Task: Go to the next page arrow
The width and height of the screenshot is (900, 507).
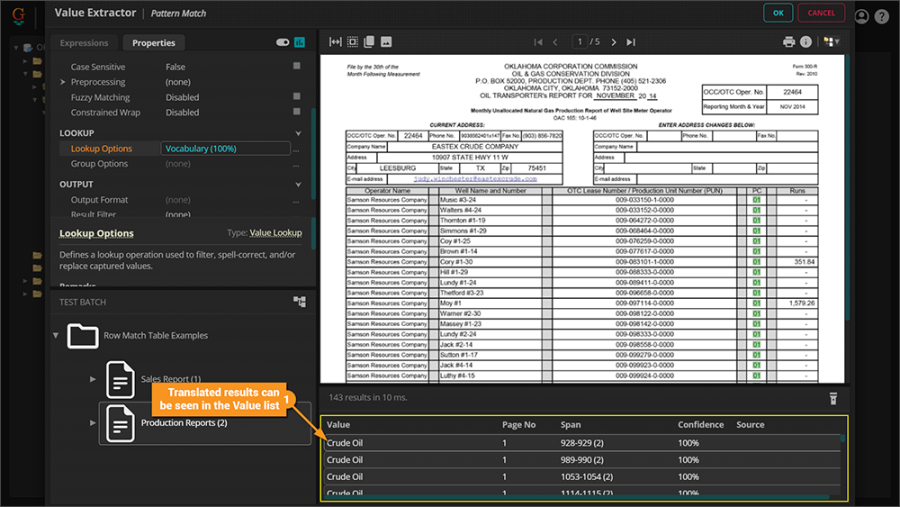Action: click(x=613, y=42)
